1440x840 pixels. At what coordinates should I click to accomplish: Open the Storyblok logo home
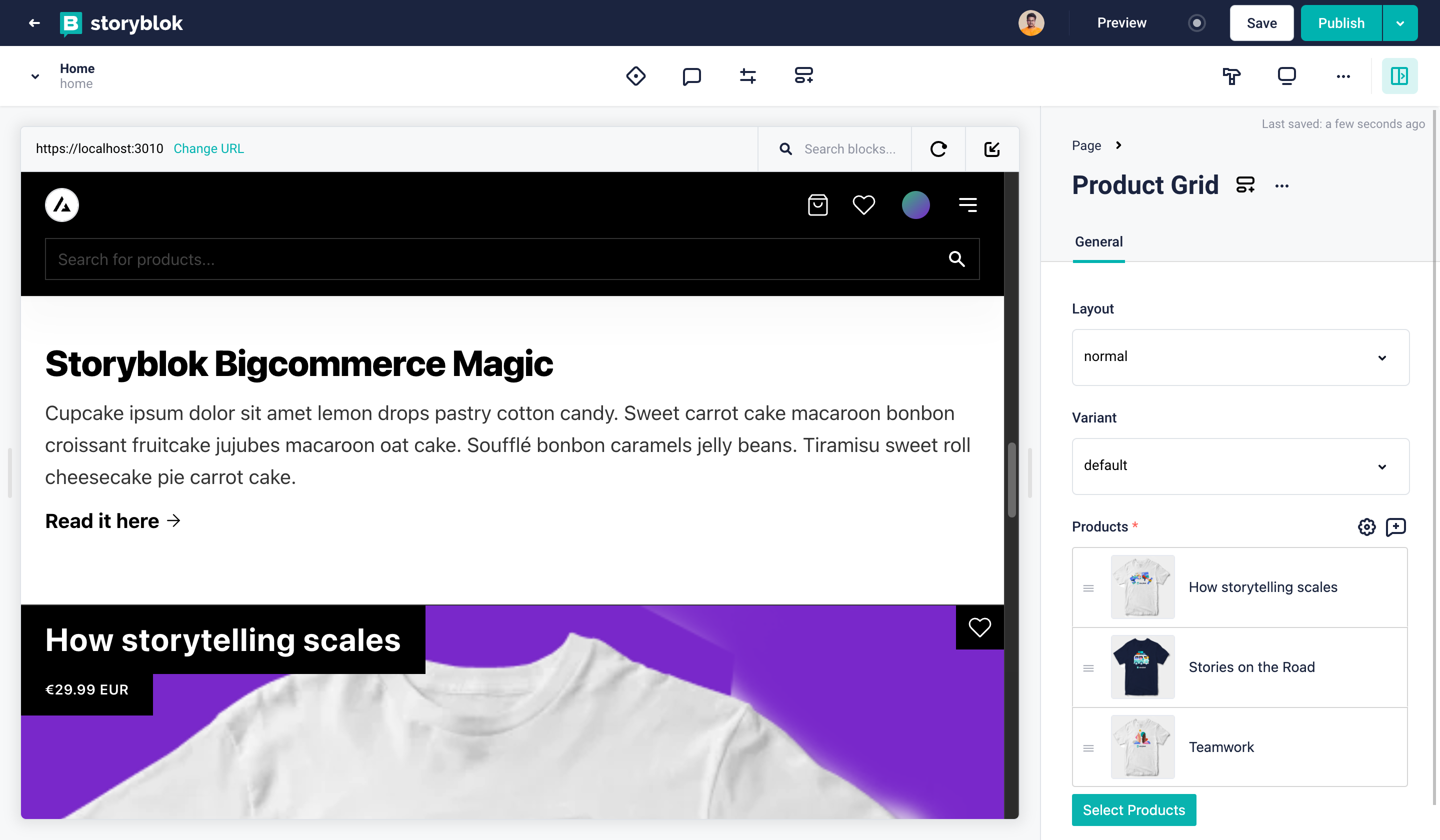point(121,23)
